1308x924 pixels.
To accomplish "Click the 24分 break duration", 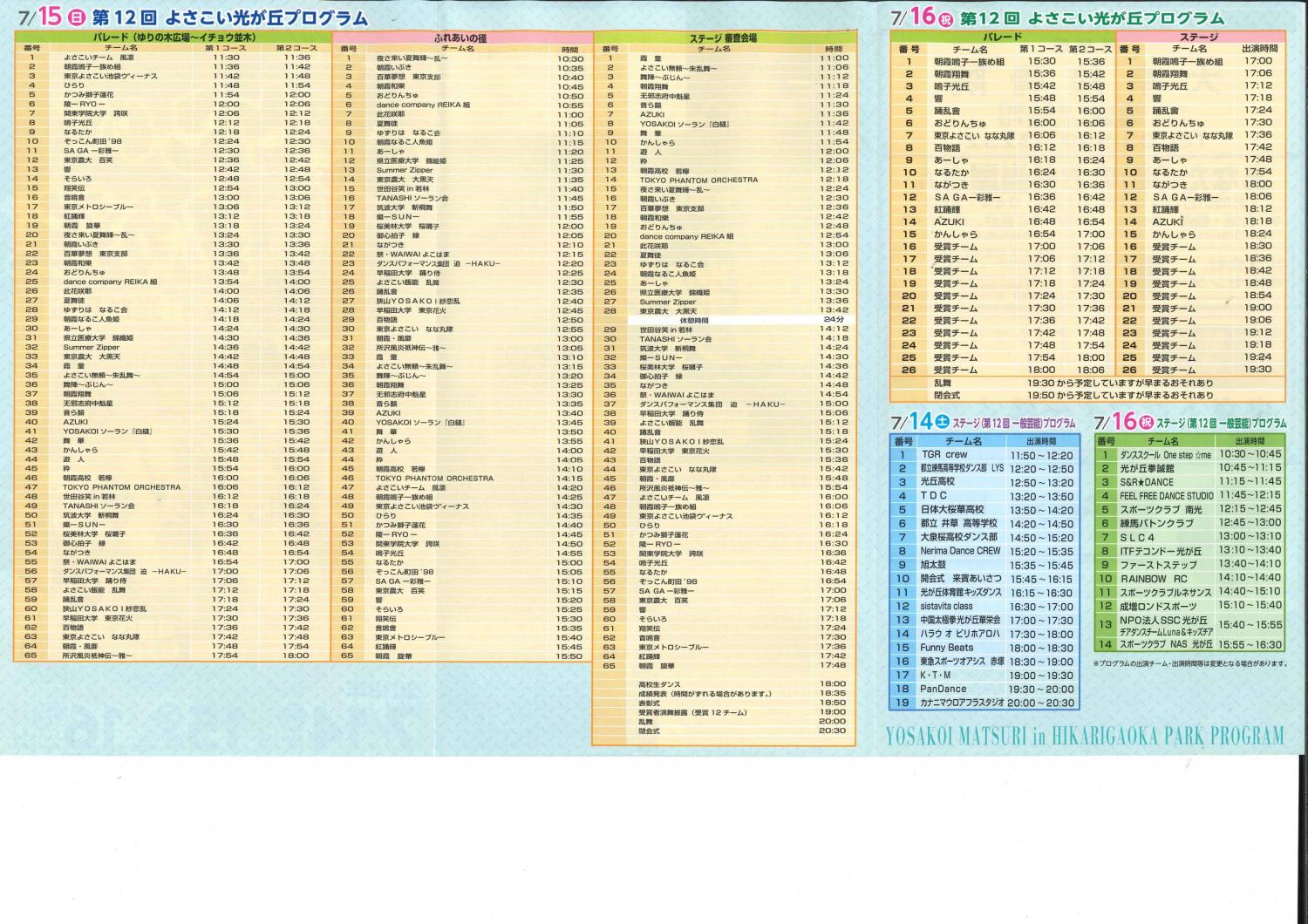I will coord(833,320).
